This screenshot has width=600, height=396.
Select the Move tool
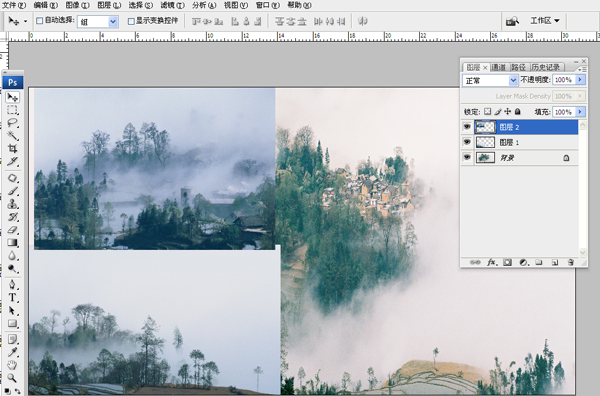[x=12, y=97]
